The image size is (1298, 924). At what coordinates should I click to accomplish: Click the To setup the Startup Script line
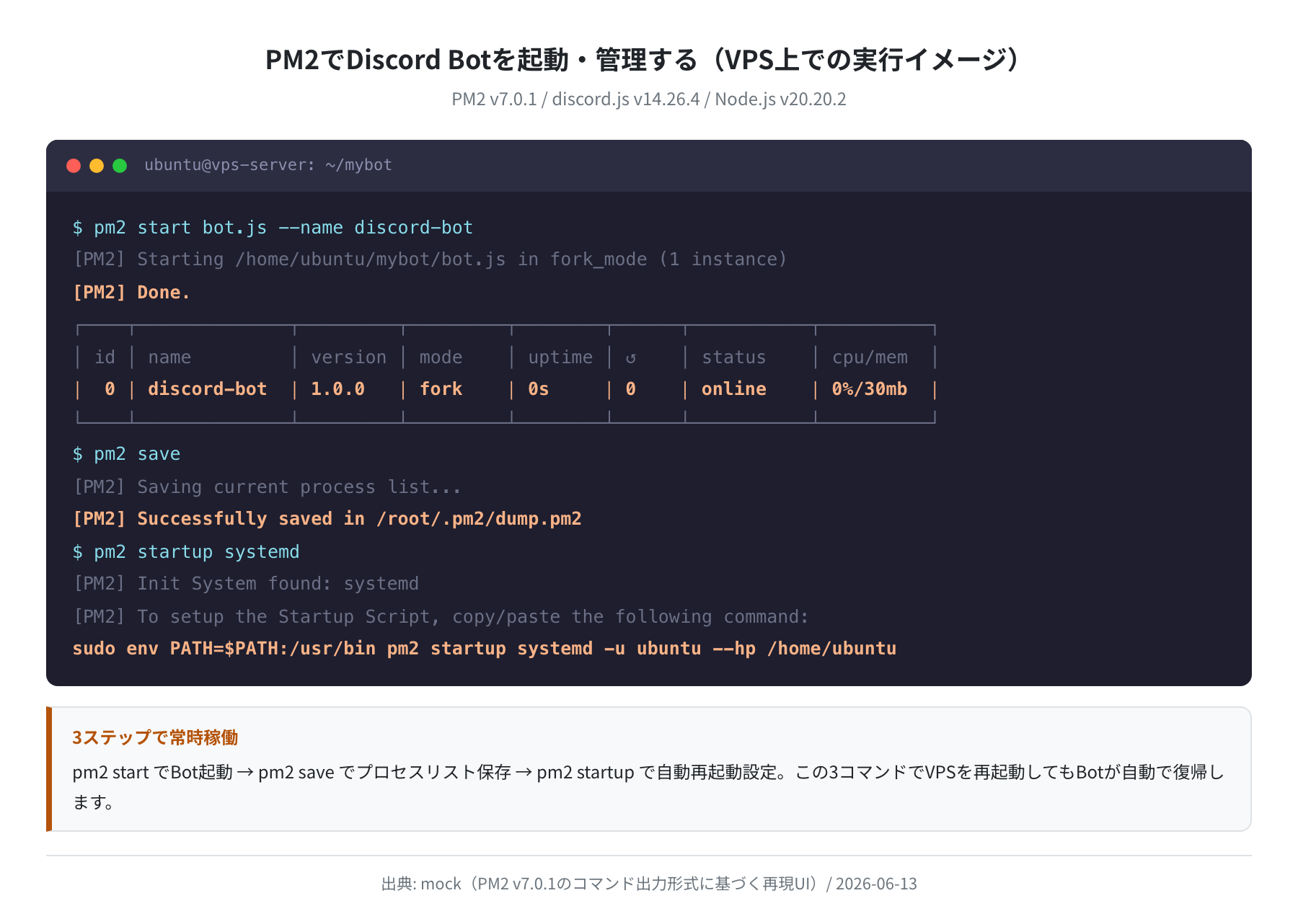441,617
